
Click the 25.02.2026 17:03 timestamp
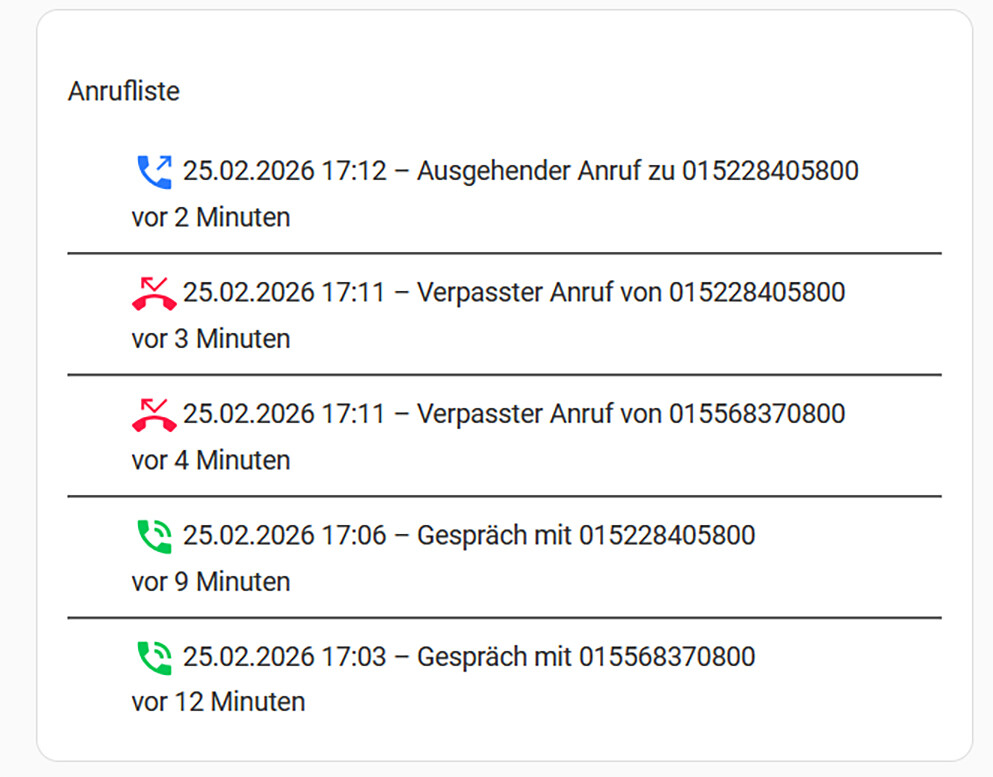point(284,657)
